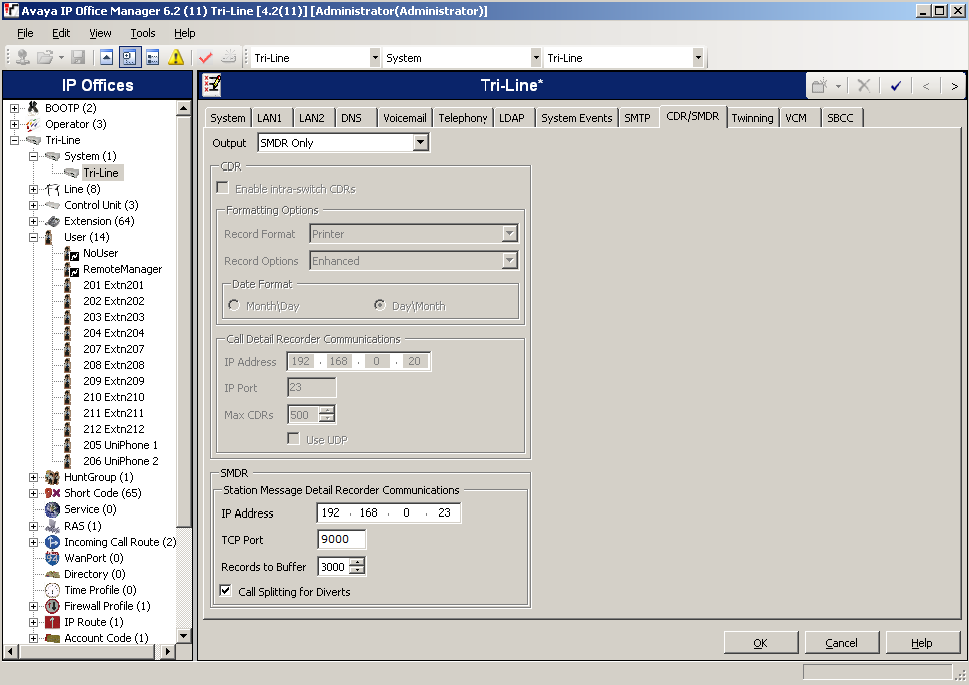
Task: Click the Help button
Action: tap(922, 642)
